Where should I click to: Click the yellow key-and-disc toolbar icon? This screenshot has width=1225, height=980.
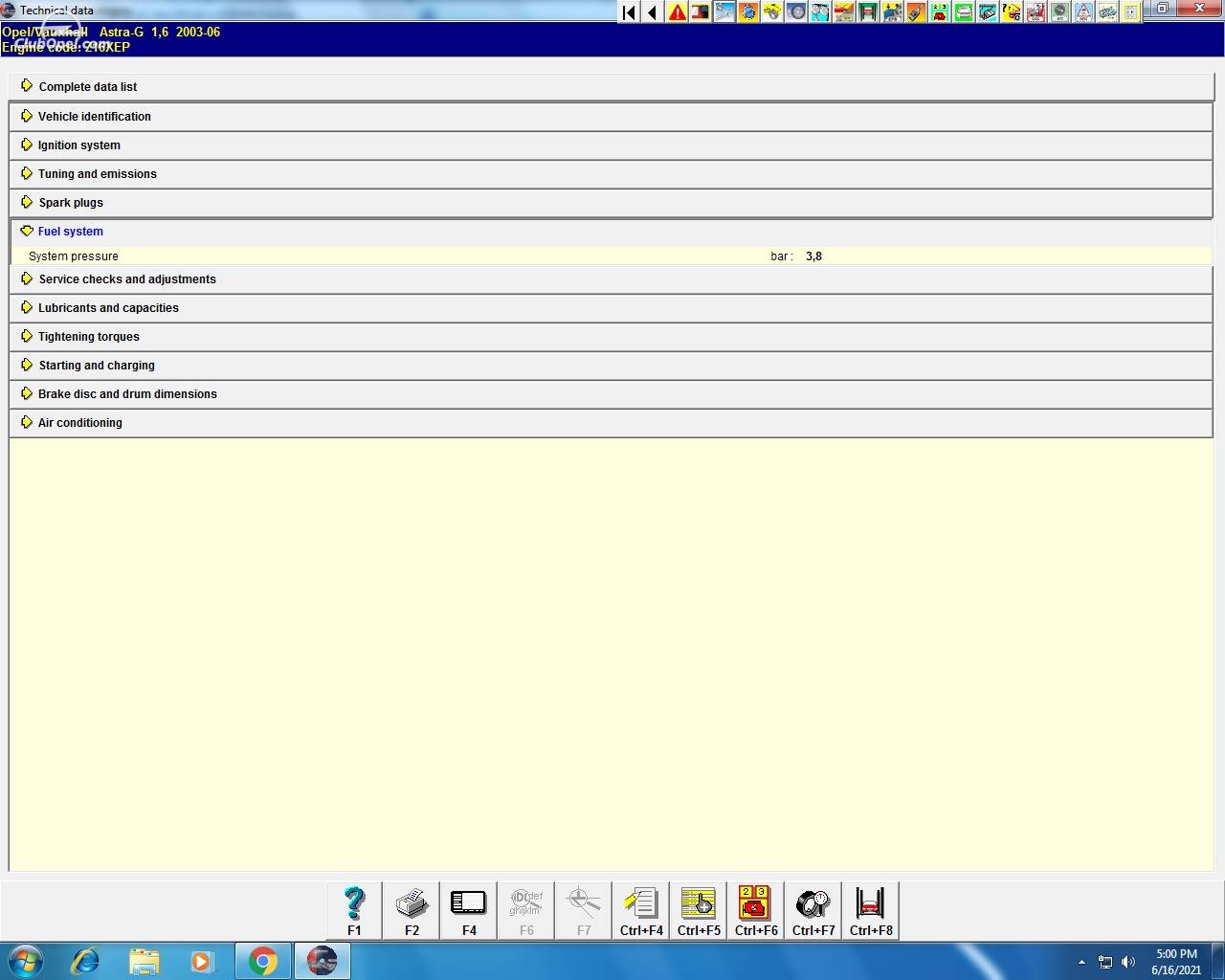[773, 12]
